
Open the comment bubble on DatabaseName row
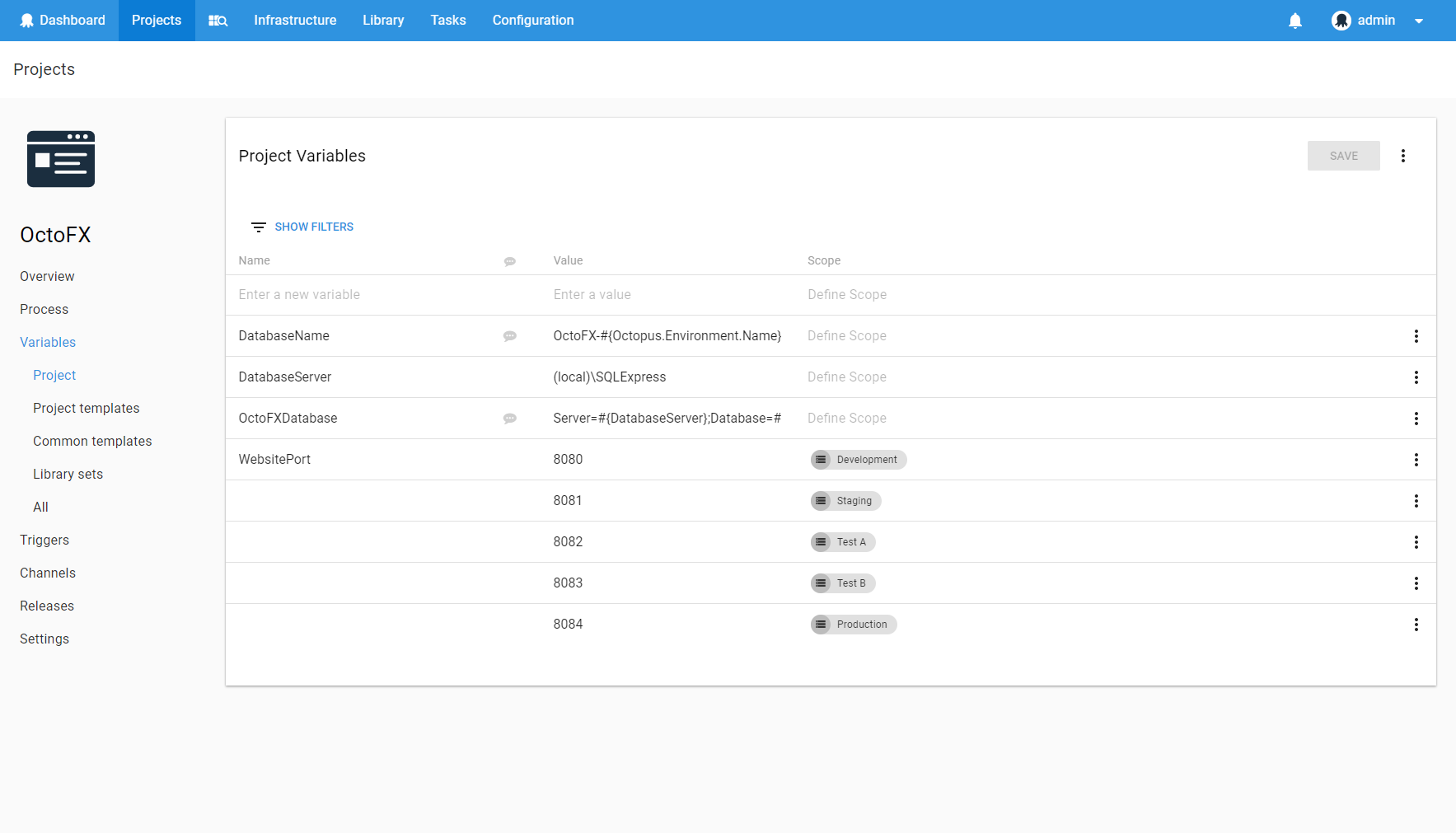pyautogui.click(x=510, y=336)
